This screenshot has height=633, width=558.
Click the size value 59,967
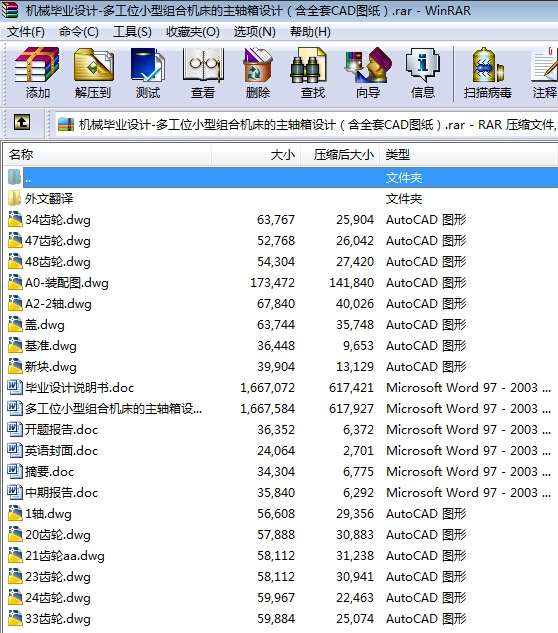click(276, 597)
